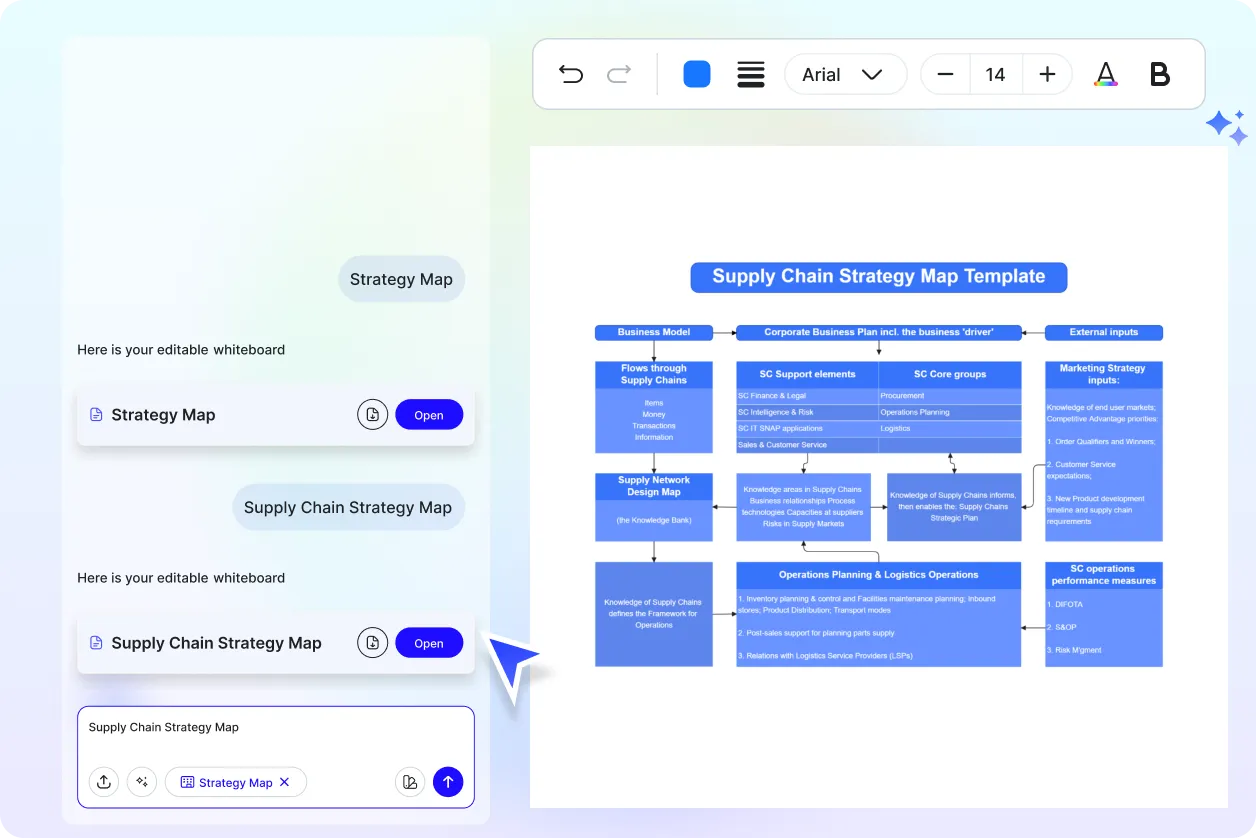
Task: Select the Knowledge areas in Supply Chains box
Action: [x=804, y=507]
